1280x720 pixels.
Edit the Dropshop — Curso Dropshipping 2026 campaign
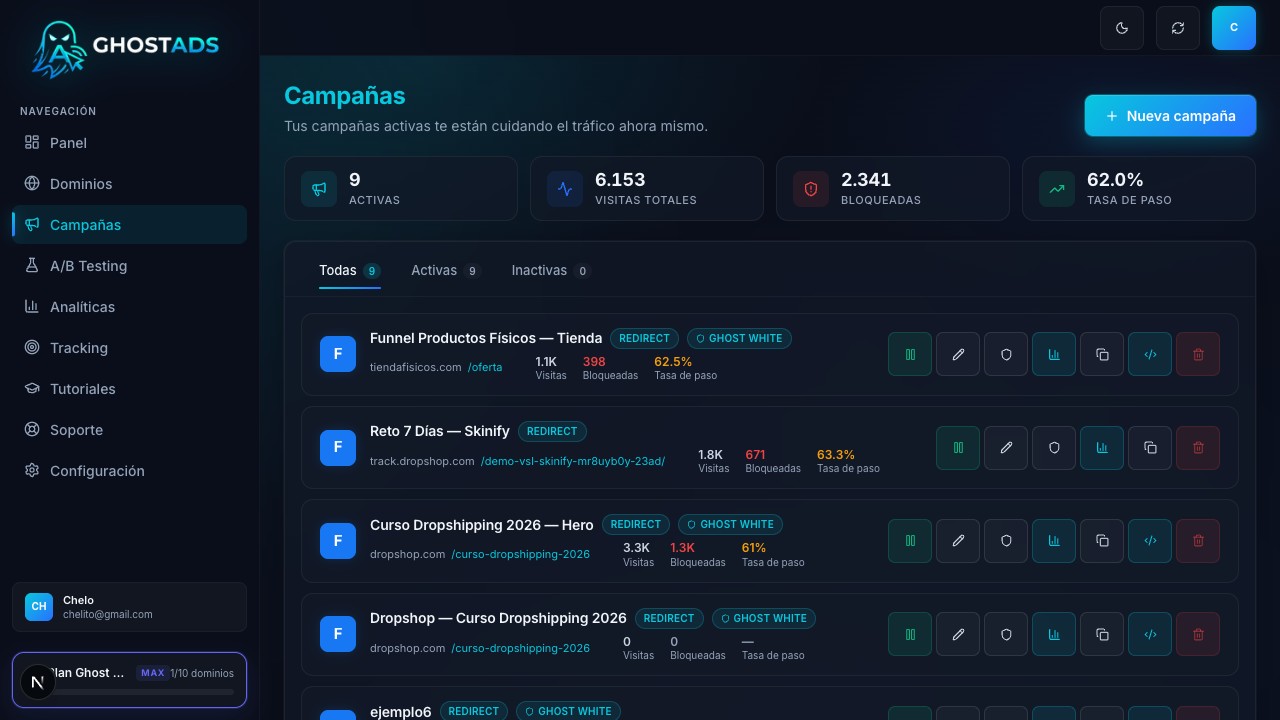958,635
